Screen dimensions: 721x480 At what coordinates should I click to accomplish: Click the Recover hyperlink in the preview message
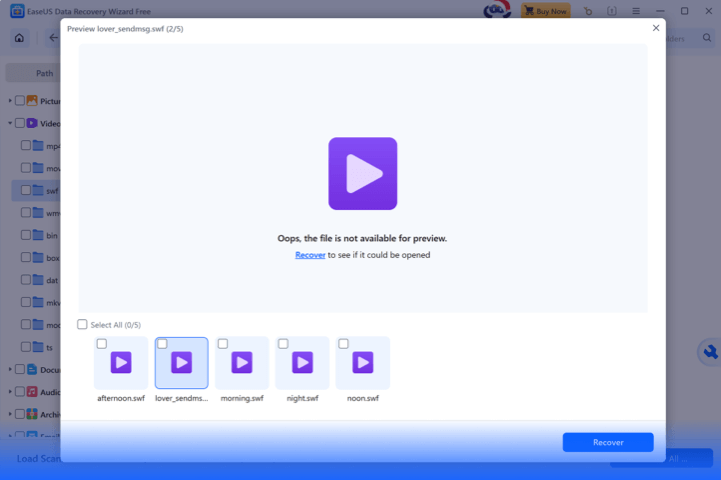(310, 255)
